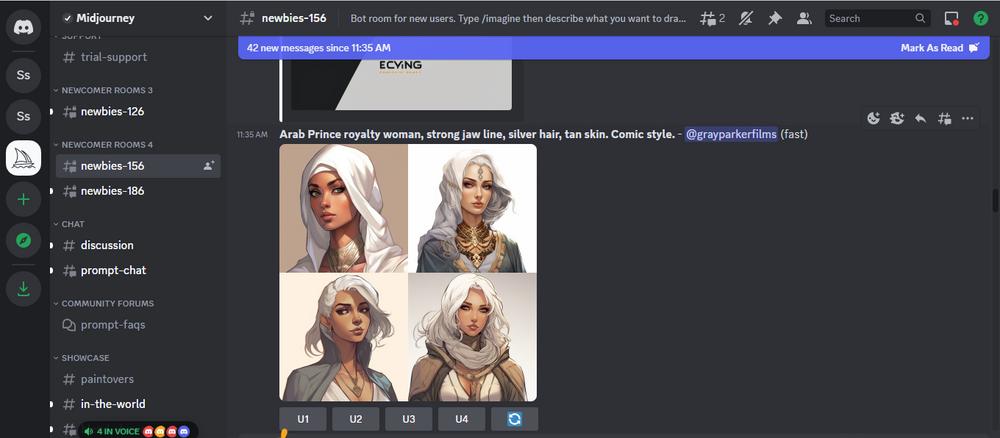Reply to the message using arrow icon
Image resolution: width=1000 pixels, height=438 pixels.
[x=920, y=118]
